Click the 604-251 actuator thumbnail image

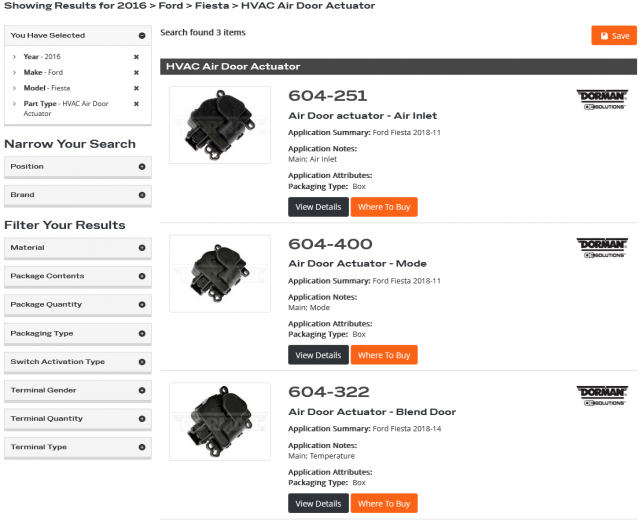[219, 124]
